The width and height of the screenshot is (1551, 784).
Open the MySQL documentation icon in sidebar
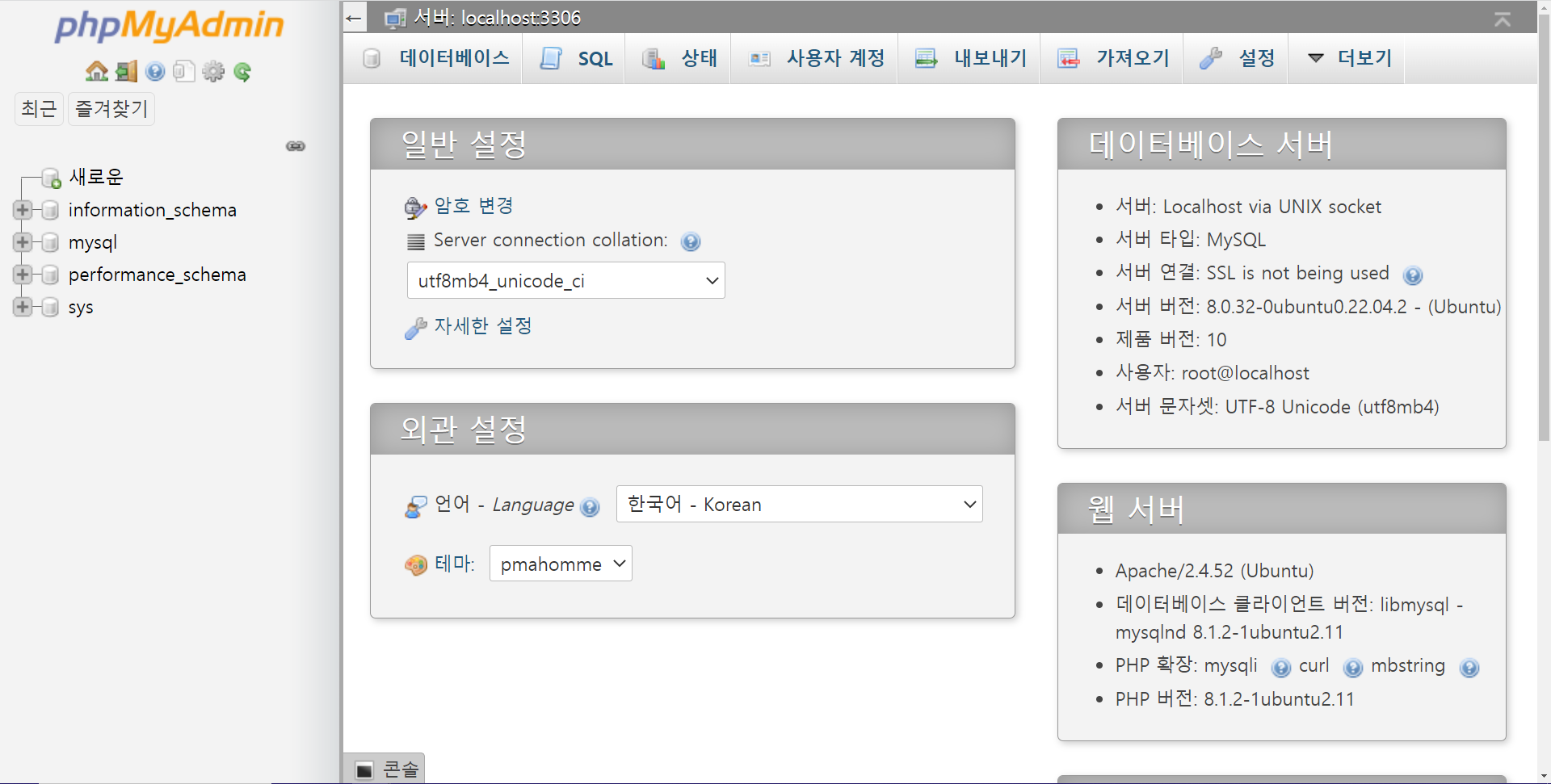pyautogui.click(x=184, y=72)
